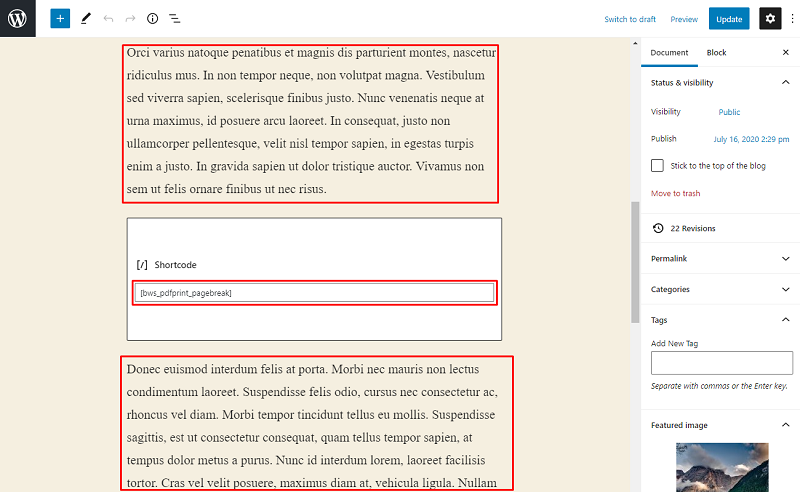The width and height of the screenshot is (800, 492).
Task: Expand the Categories section
Action: (720, 289)
